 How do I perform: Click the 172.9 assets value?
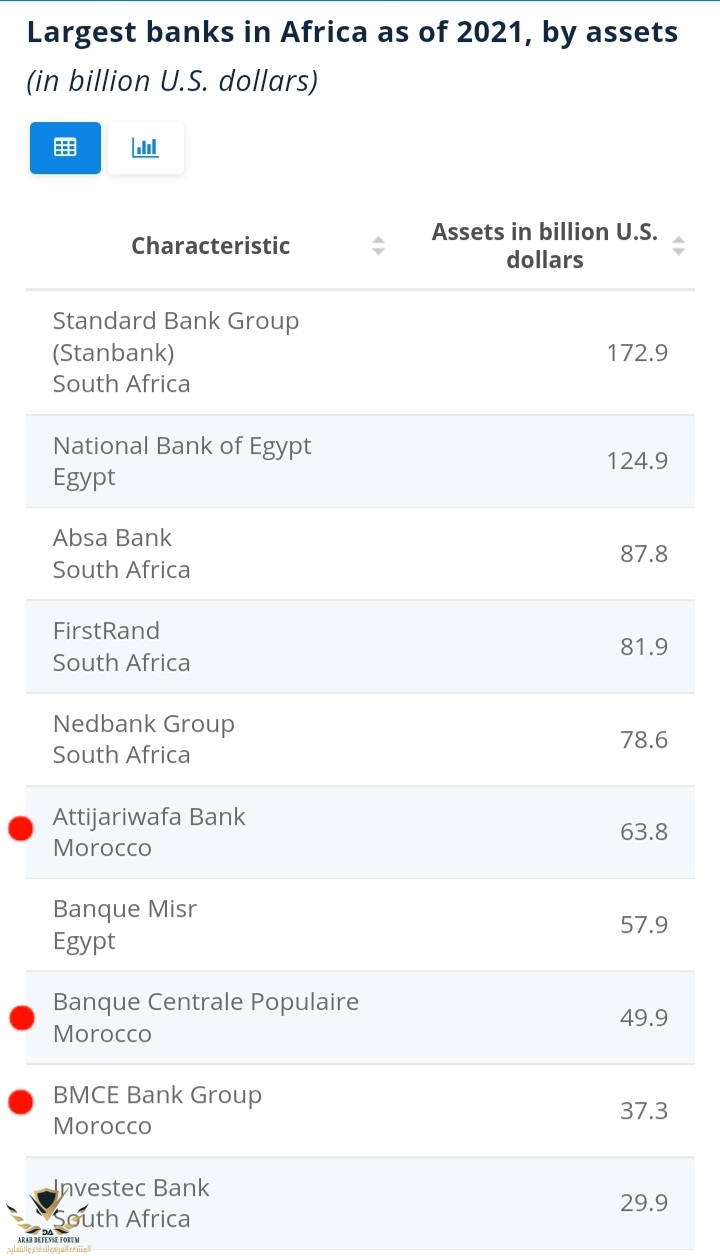pos(637,352)
